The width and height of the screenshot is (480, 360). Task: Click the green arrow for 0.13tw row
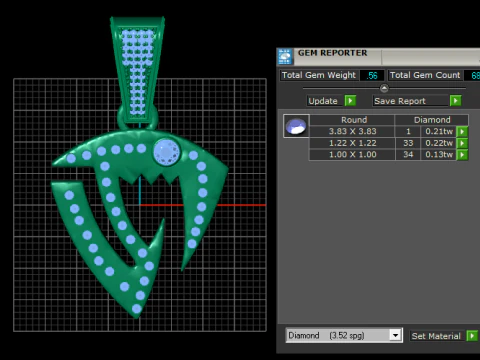462,155
